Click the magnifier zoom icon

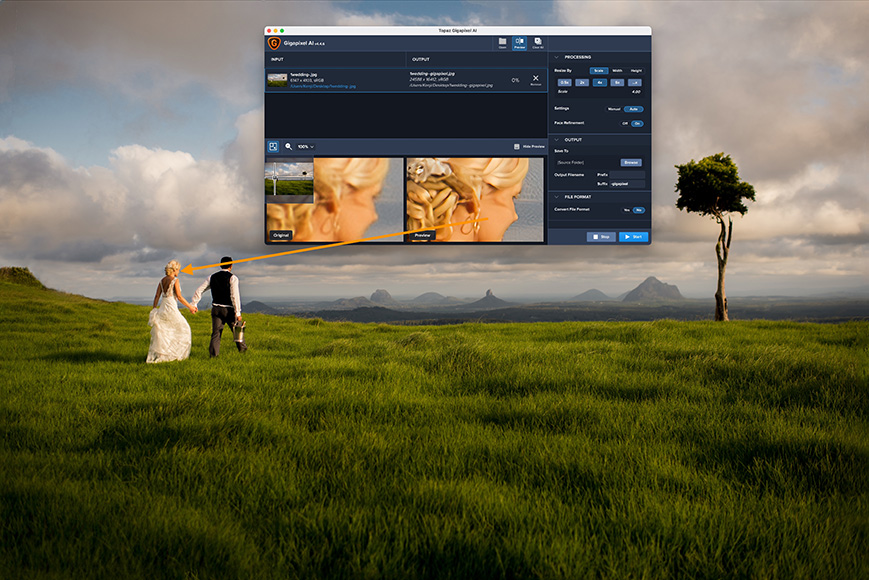(288, 146)
